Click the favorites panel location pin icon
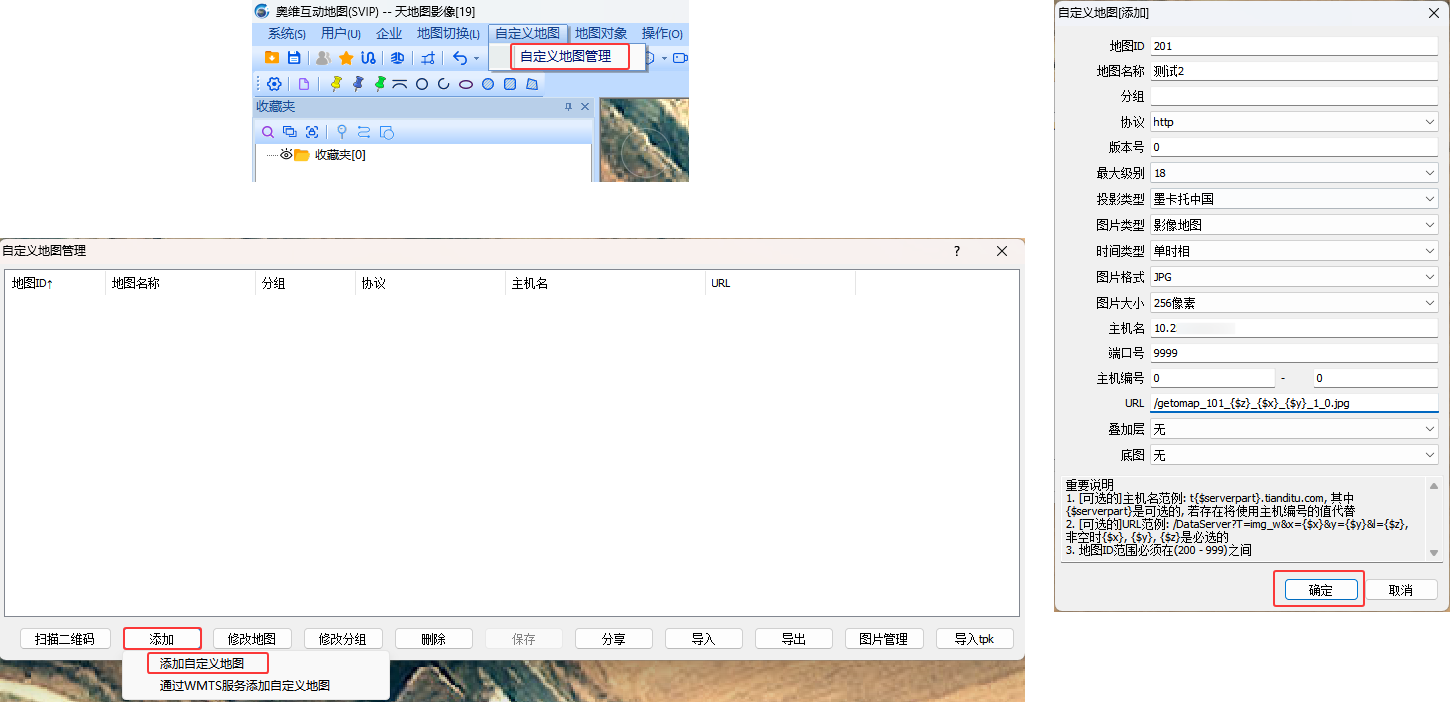Screen dimensions: 1450x708 point(341,132)
